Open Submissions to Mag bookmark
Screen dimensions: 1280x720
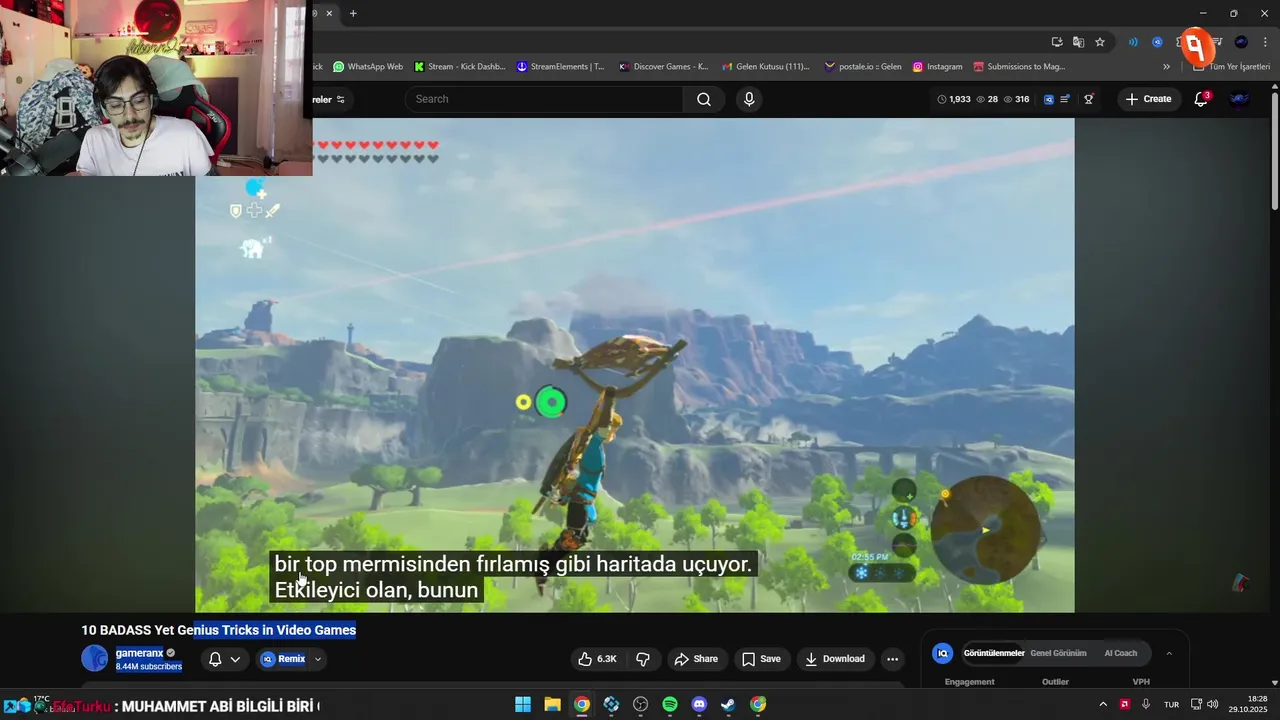pos(1019,67)
